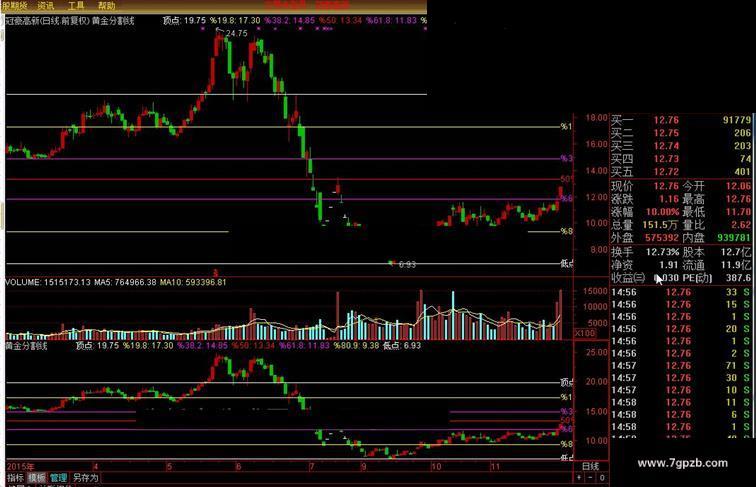Click the 今开 12.06 value

coord(738,186)
